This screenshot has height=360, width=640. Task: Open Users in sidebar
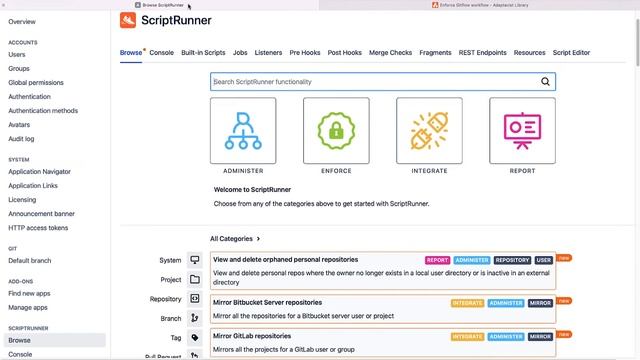[x=17, y=54]
